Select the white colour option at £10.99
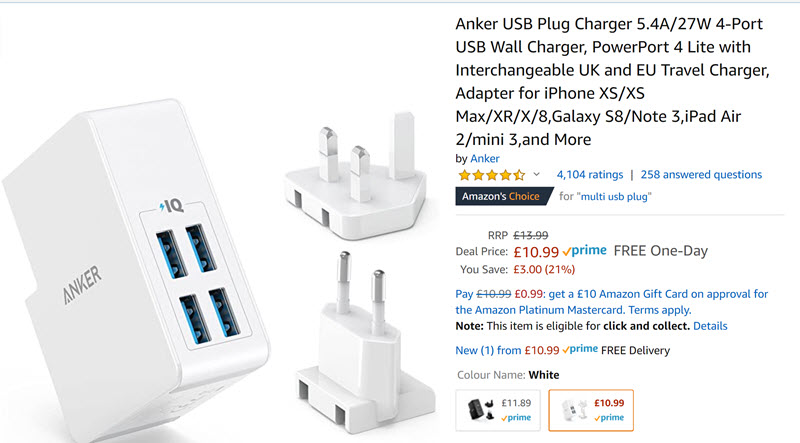Viewport: 800px width, 443px height. [x=591, y=410]
